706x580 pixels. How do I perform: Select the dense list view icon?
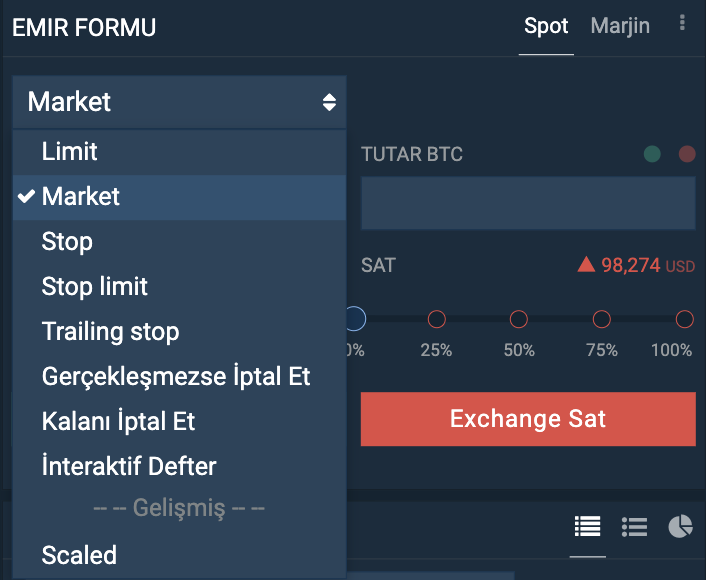[x=588, y=526]
